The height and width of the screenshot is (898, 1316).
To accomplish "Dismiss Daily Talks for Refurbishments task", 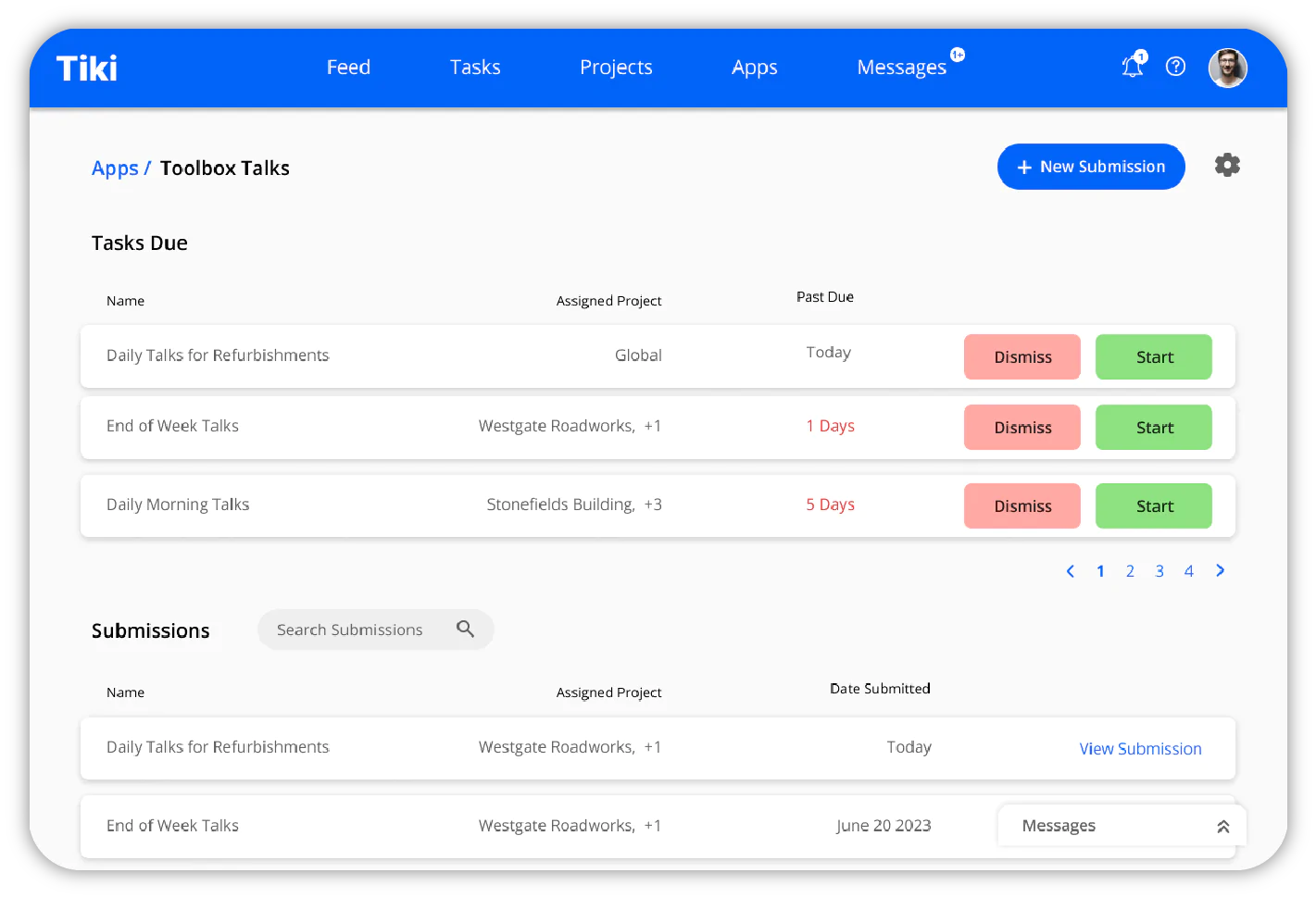I will point(1022,357).
